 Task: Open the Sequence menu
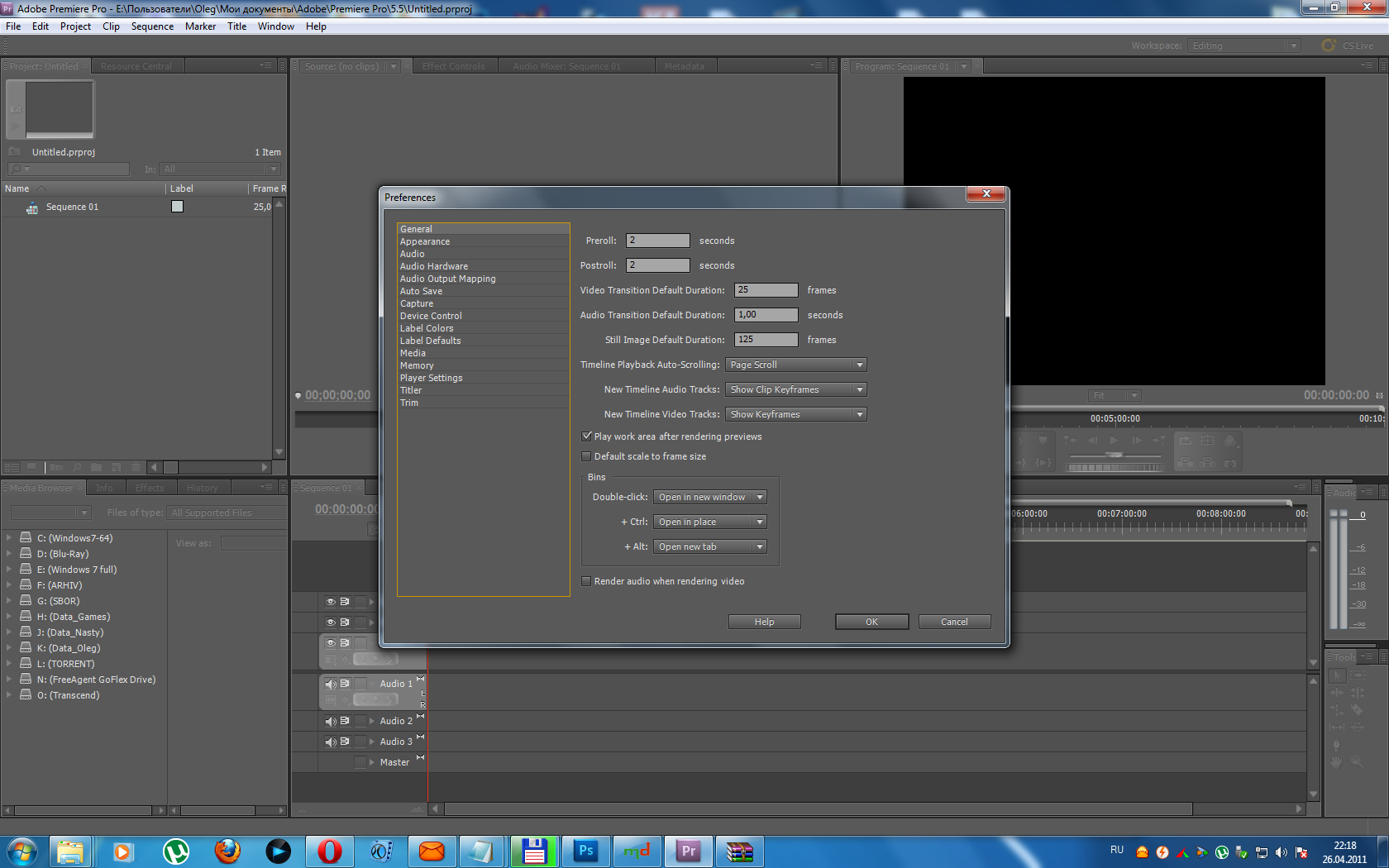(x=152, y=26)
